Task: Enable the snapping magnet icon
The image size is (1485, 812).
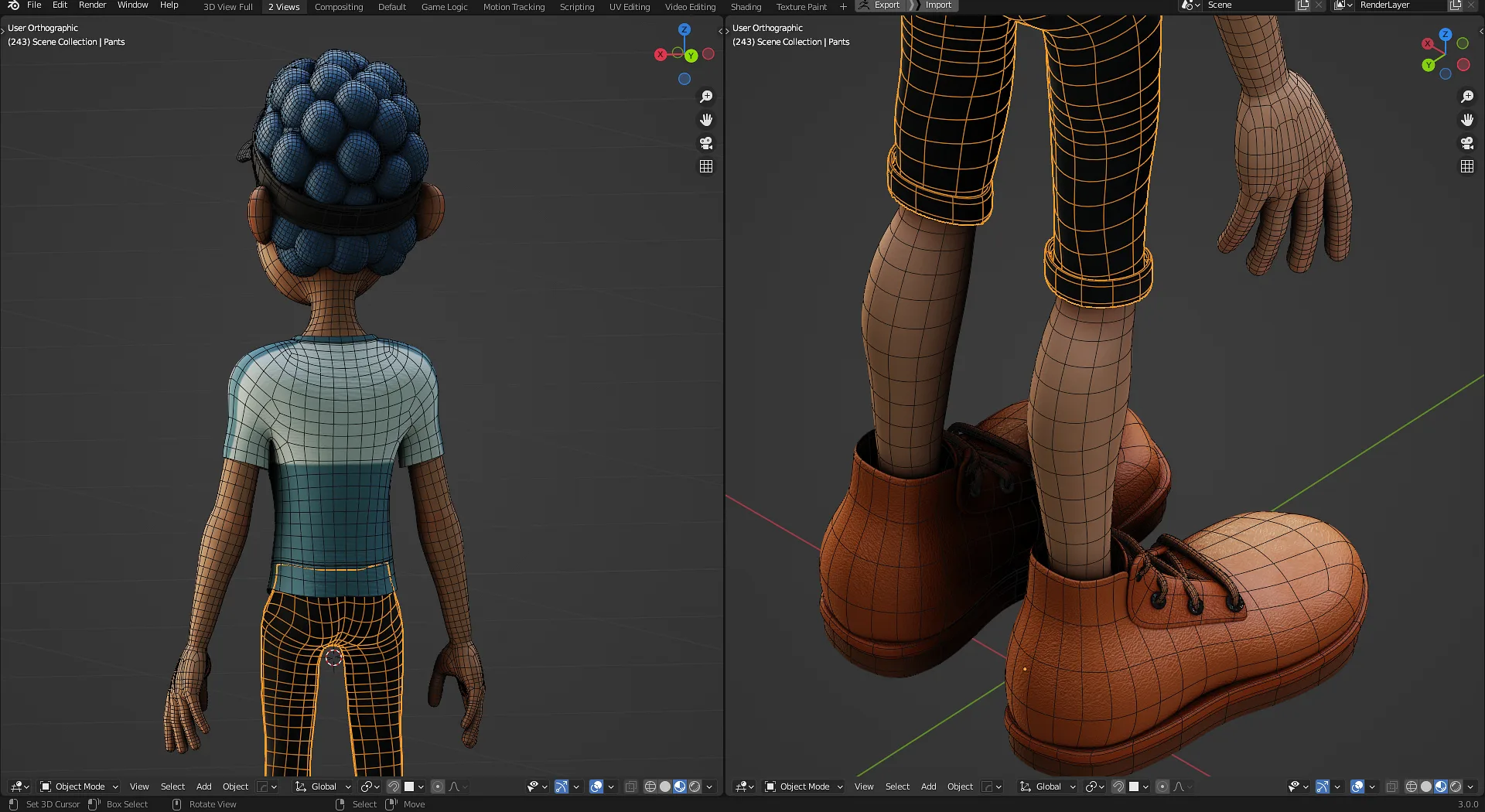Action: click(393, 786)
